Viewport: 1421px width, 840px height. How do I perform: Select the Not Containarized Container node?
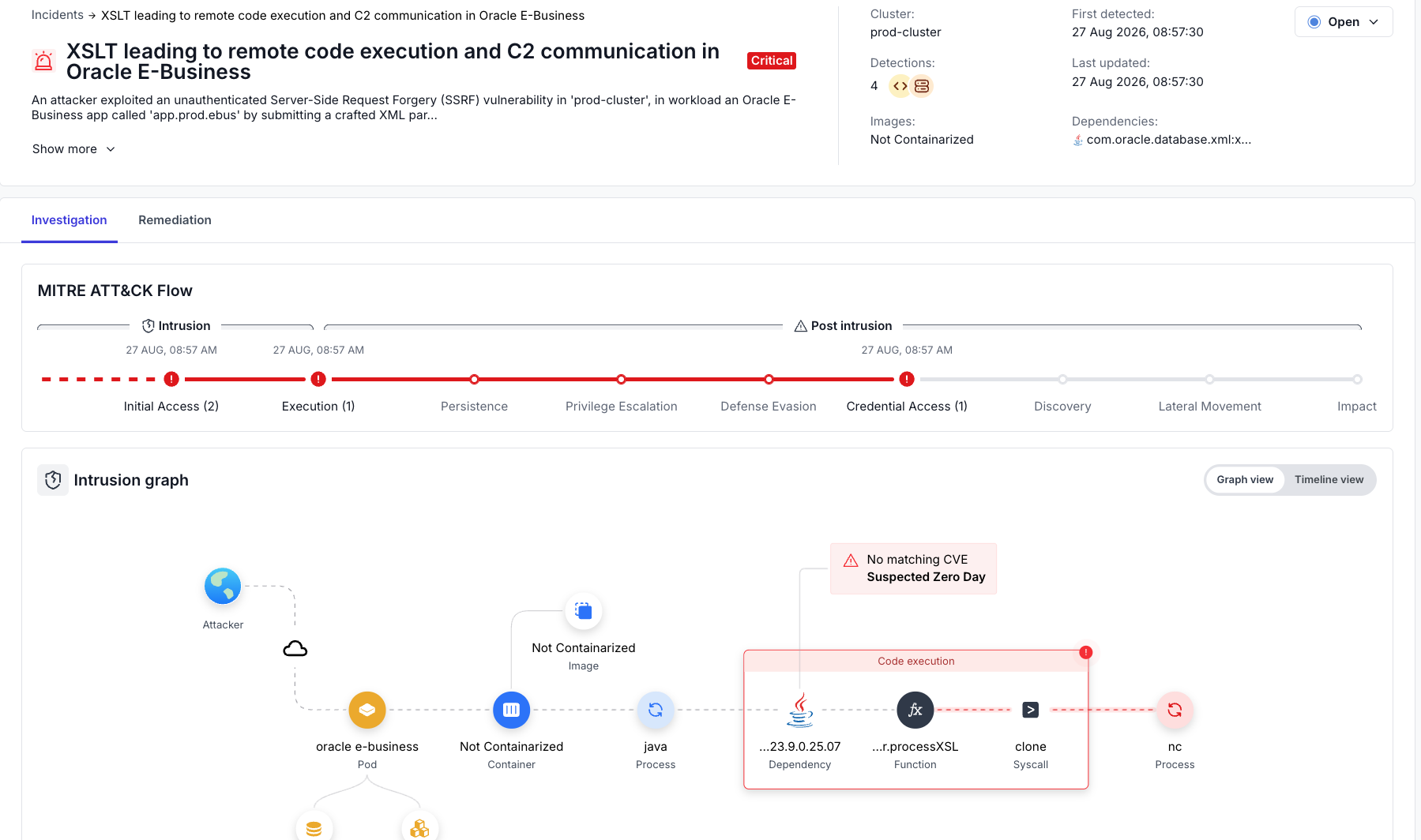coord(512,710)
